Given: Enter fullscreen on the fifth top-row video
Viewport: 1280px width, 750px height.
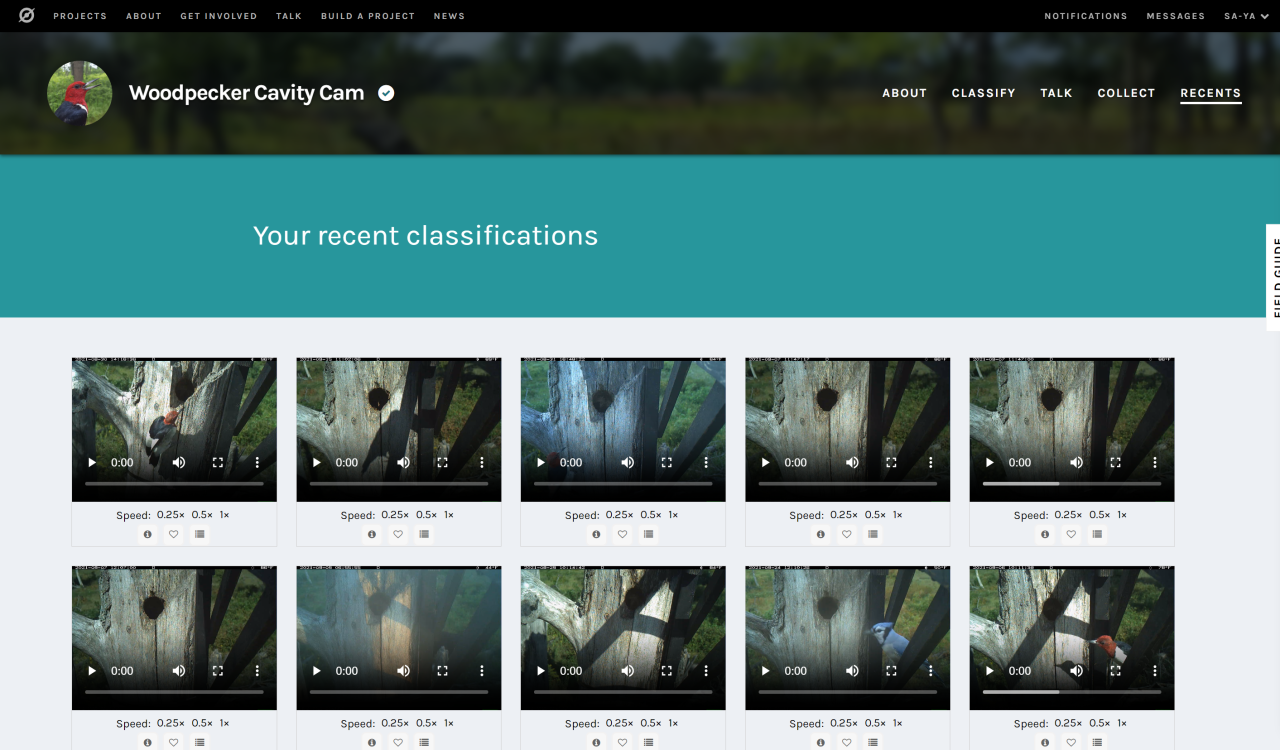Looking at the screenshot, I should [x=1115, y=463].
